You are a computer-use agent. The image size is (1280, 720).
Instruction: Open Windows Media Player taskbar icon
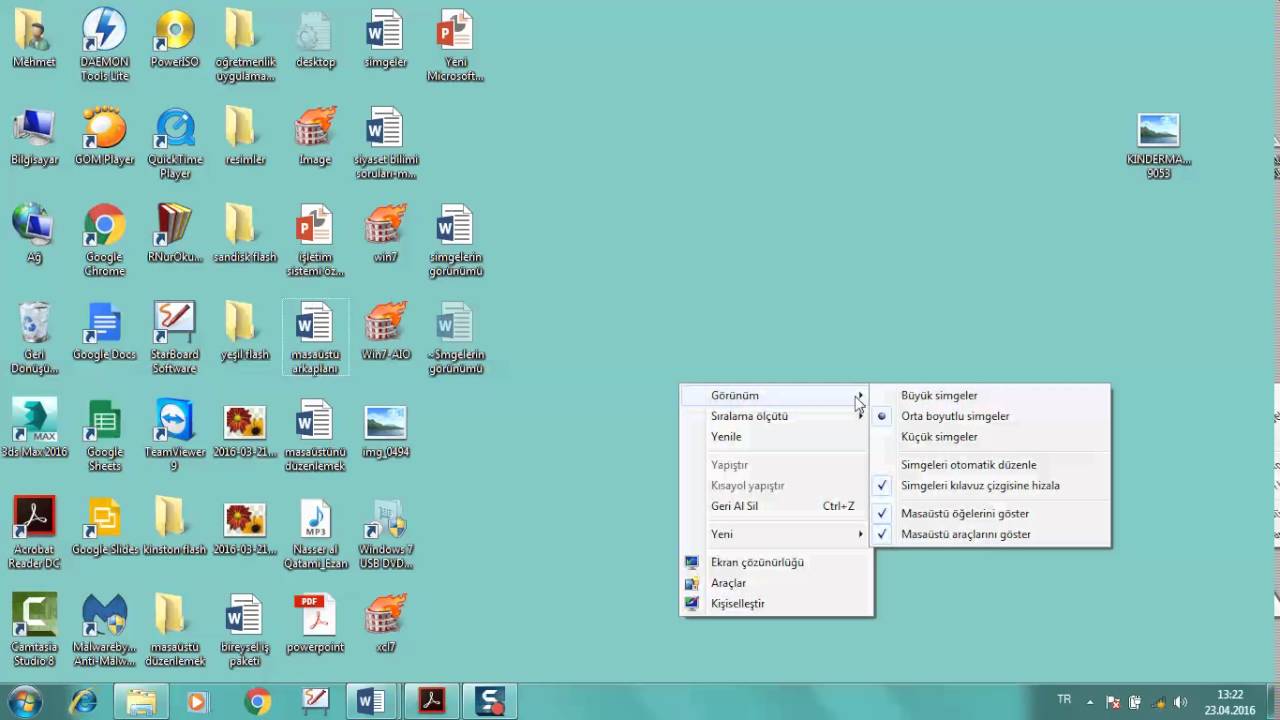[197, 702]
